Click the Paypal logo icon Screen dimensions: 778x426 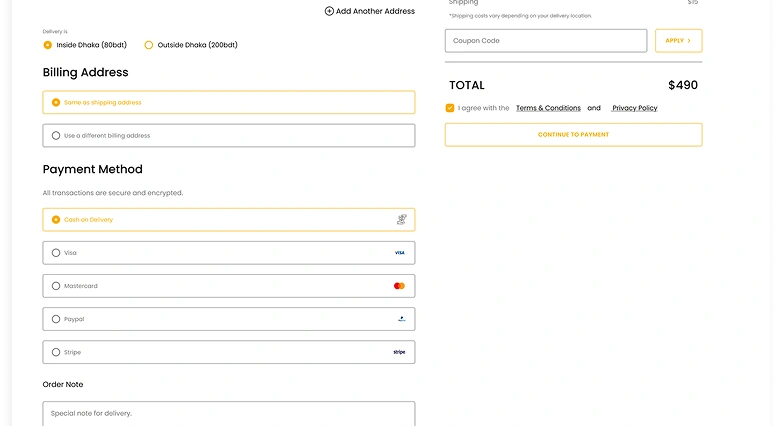click(x=401, y=319)
